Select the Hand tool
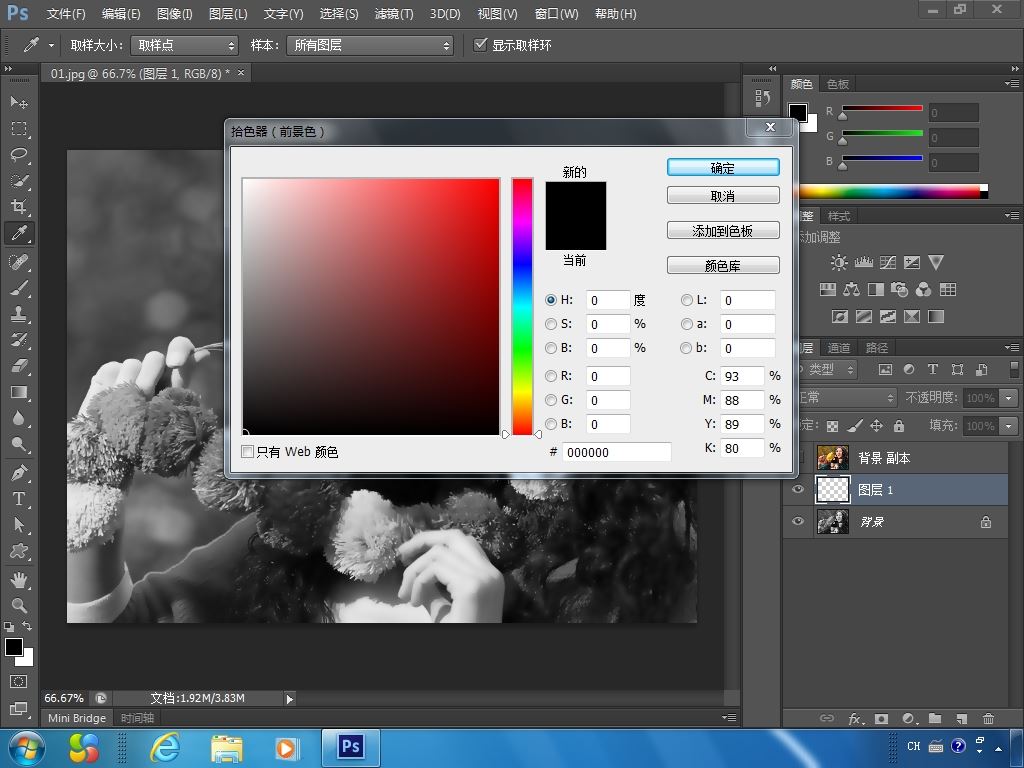The width and height of the screenshot is (1024, 768). pyautogui.click(x=19, y=579)
